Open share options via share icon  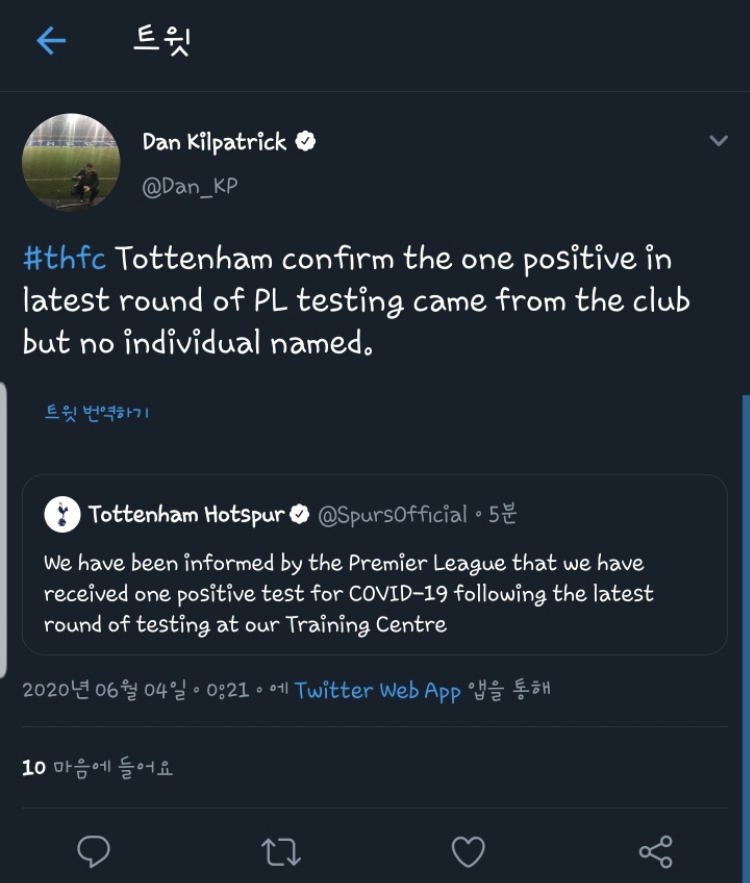coord(655,851)
